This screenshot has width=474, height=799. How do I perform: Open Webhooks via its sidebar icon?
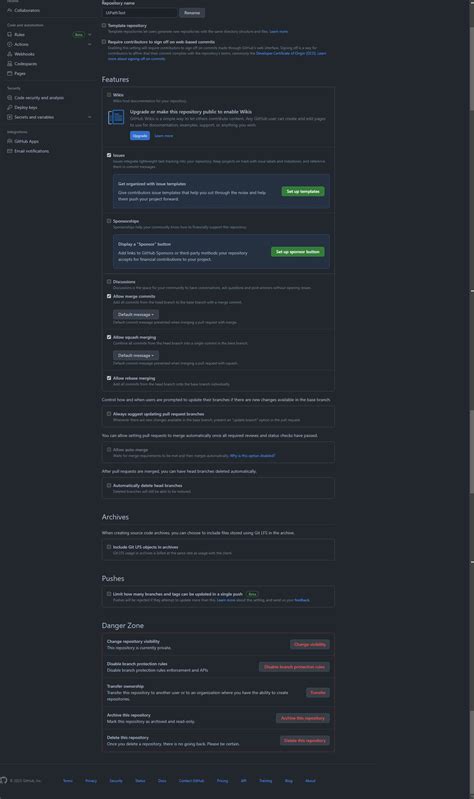[10, 54]
